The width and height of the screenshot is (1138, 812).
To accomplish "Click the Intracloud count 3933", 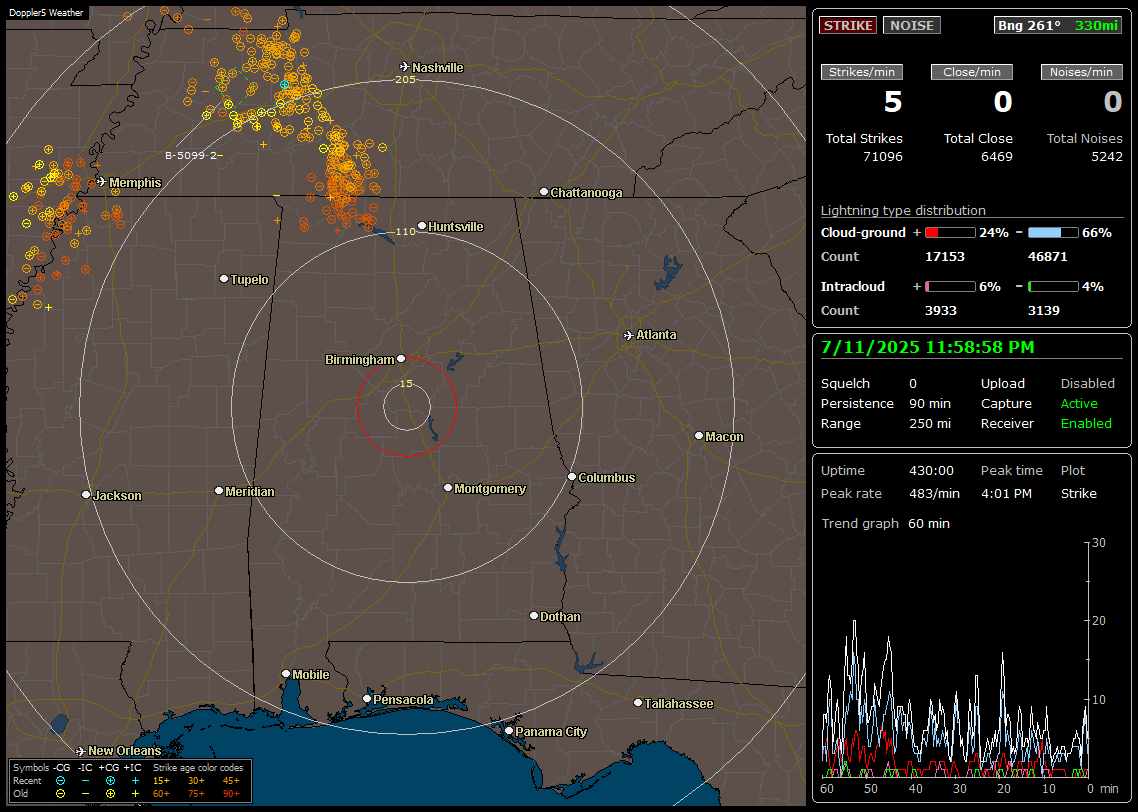I will coord(941,311).
